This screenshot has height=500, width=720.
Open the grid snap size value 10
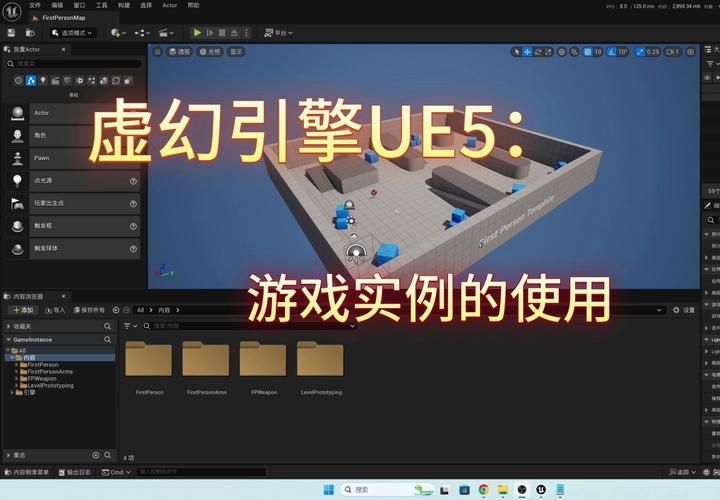[598, 52]
